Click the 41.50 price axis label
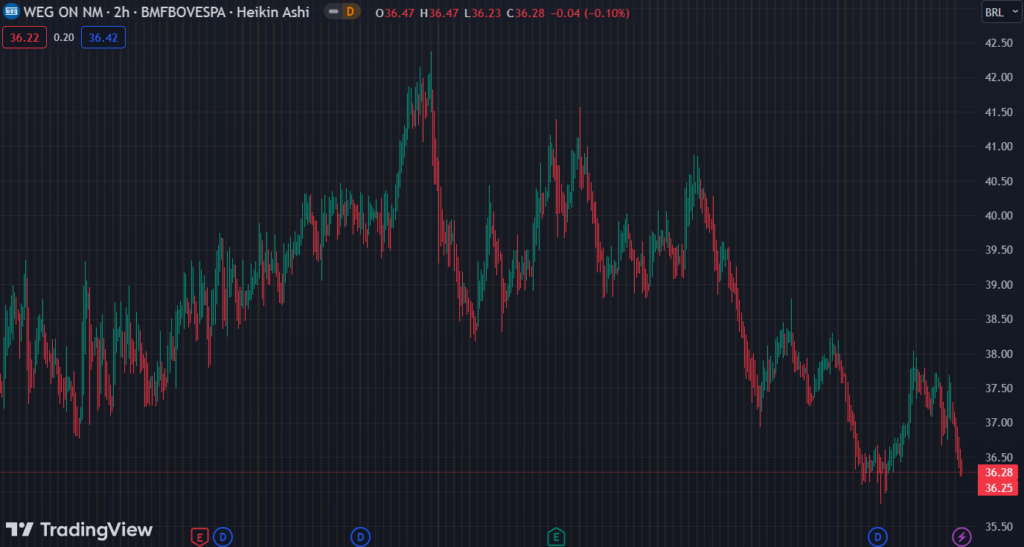This screenshot has width=1024, height=547. [999, 112]
